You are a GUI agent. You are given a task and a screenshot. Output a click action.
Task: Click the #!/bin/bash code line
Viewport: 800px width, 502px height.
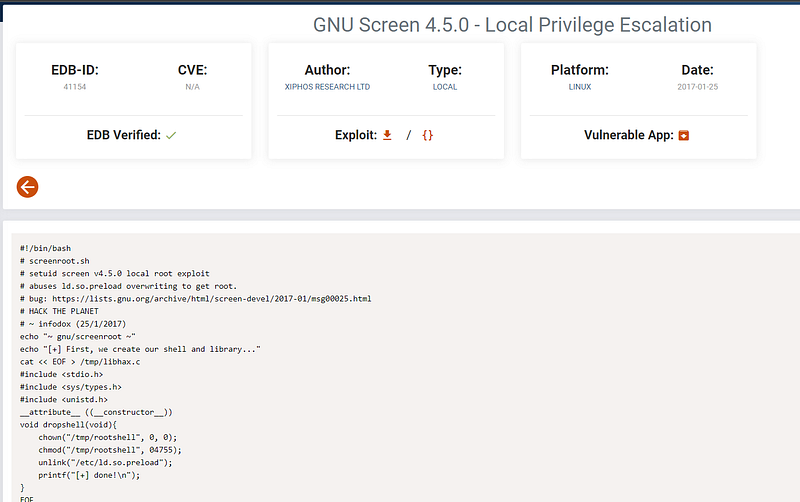(x=45, y=248)
